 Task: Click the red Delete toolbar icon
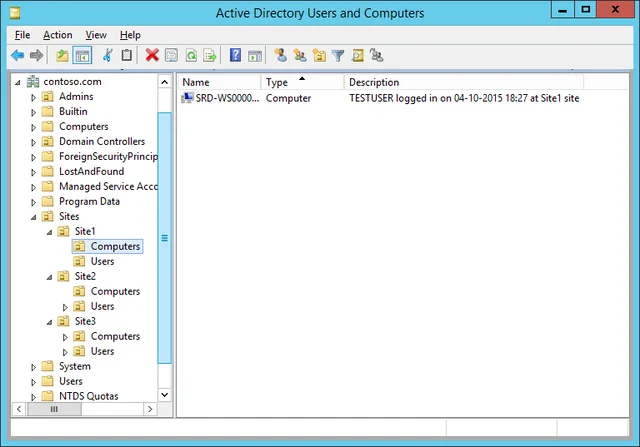tap(152, 55)
